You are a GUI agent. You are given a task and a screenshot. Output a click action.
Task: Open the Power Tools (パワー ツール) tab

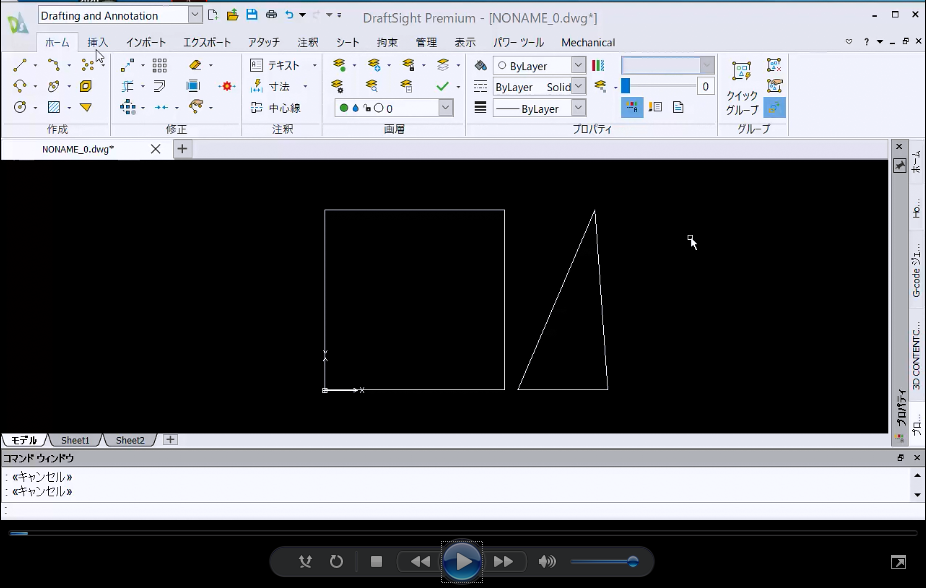click(x=518, y=43)
